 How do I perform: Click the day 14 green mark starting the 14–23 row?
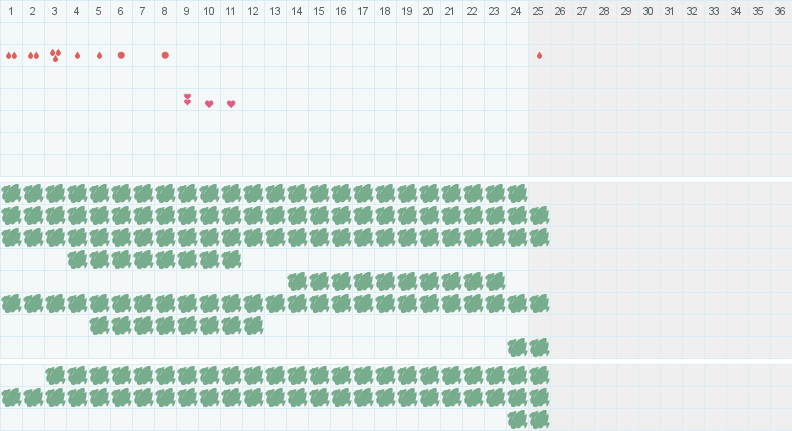297,281
